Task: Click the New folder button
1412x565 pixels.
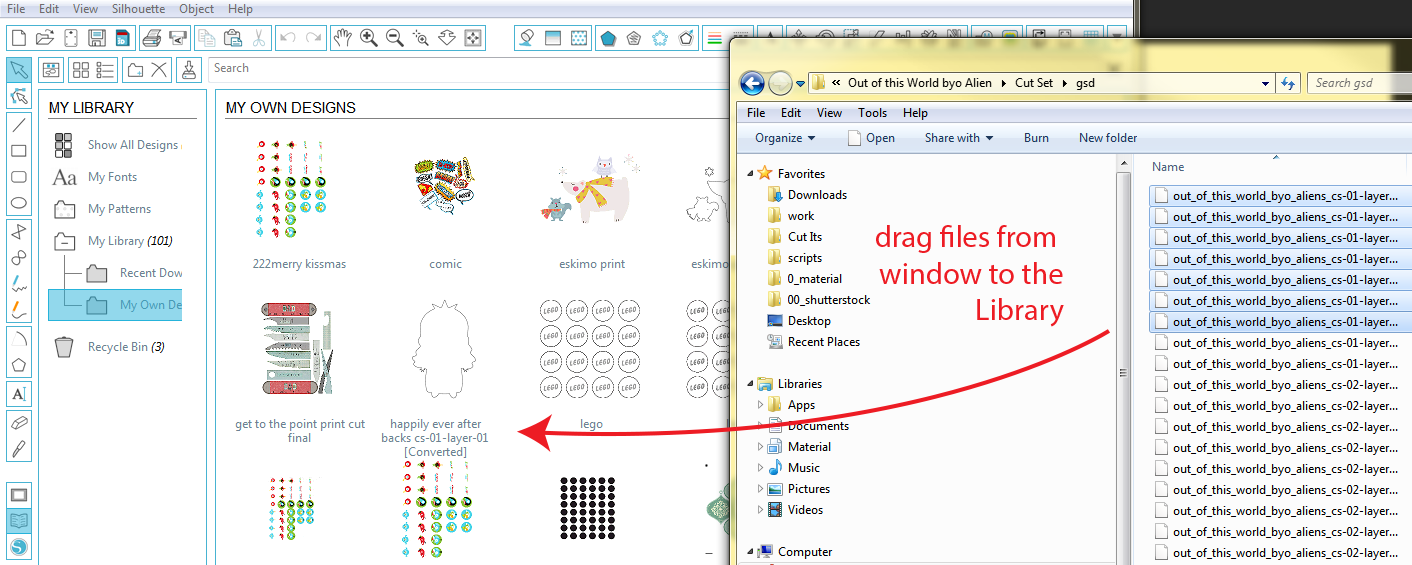Action: [x=1107, y=138]
